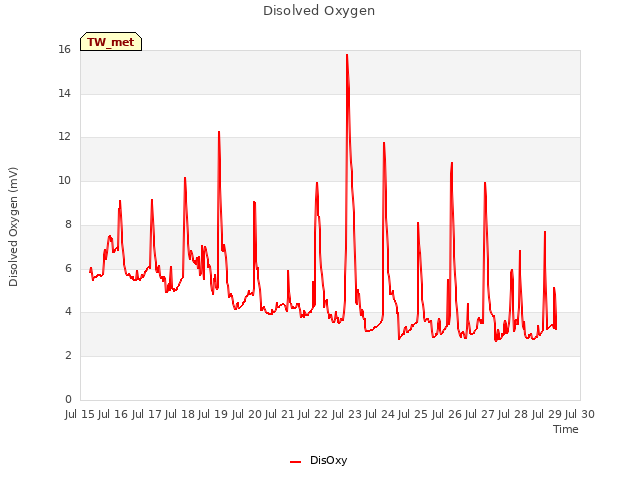The width and height of the screenshot is (640, 480).
Task: Click the 'Jul 15' x-axis date label
Action: coord(80,414)
